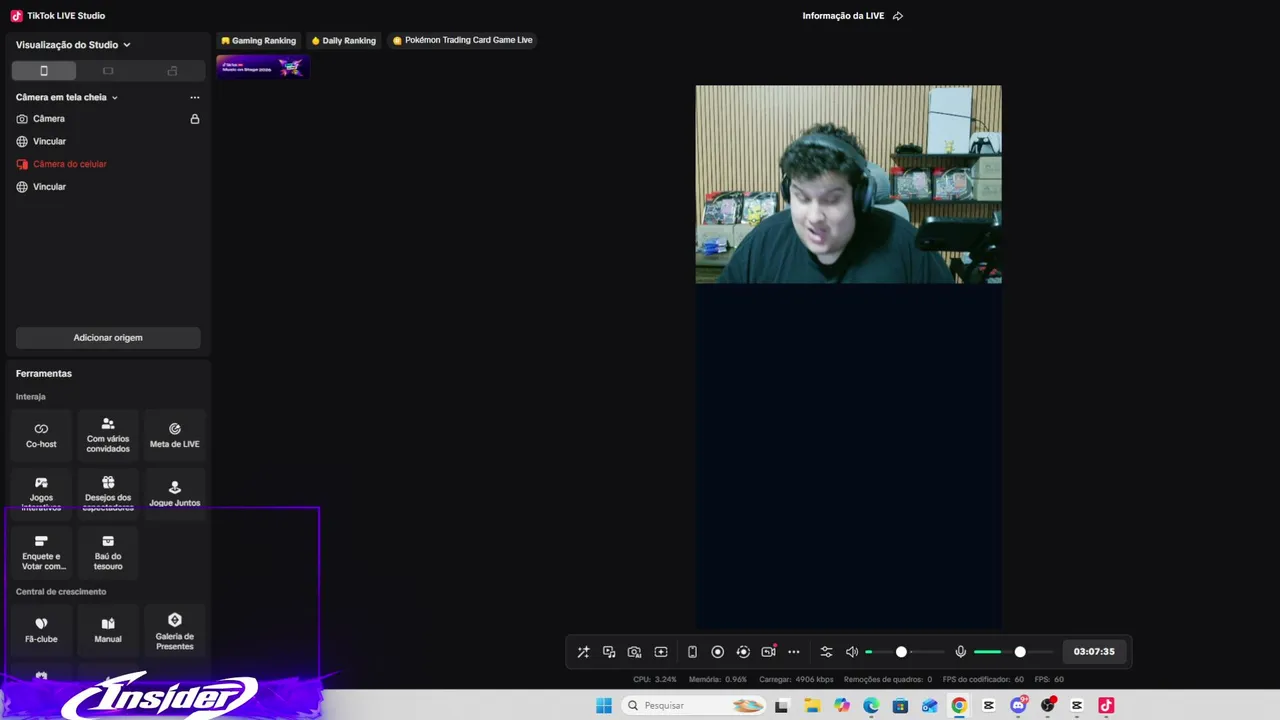Click the Memória 0.96% status text
1280x720 pixels.
pyautogui.click(x=718, y=679)
